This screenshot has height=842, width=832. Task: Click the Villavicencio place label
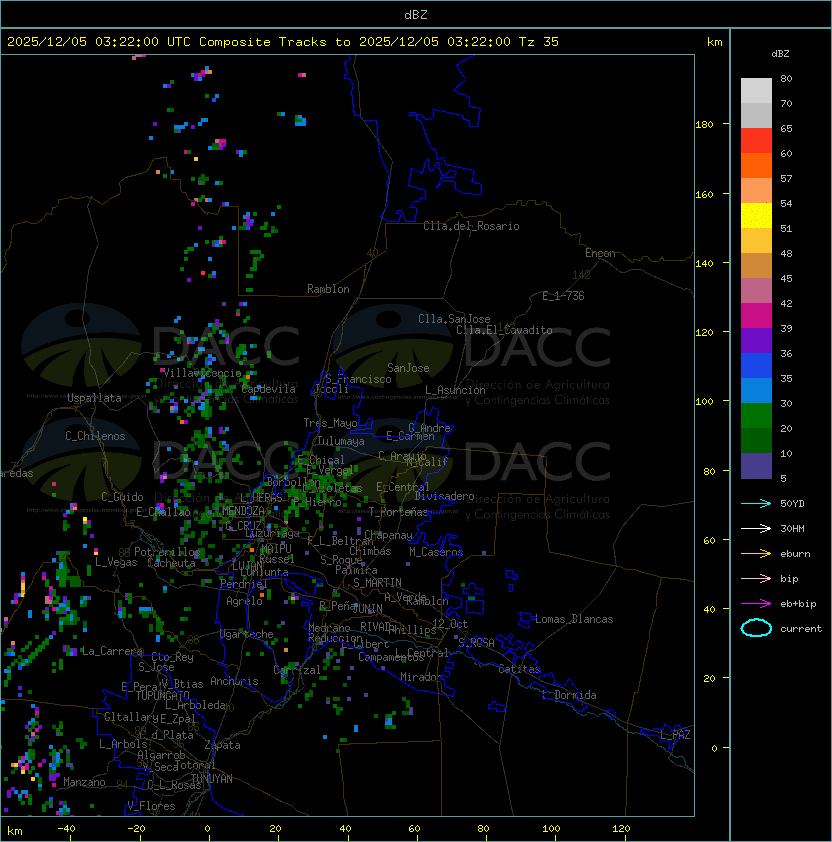202,373
